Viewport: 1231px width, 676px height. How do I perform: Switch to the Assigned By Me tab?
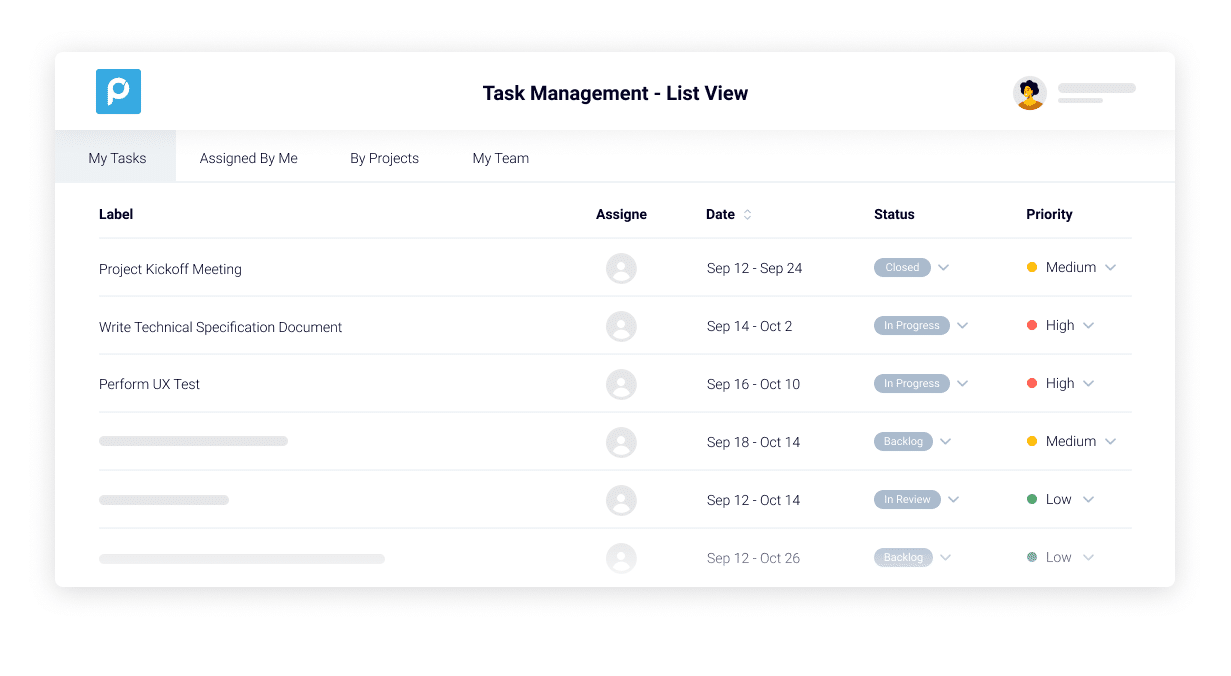[248, 158]
